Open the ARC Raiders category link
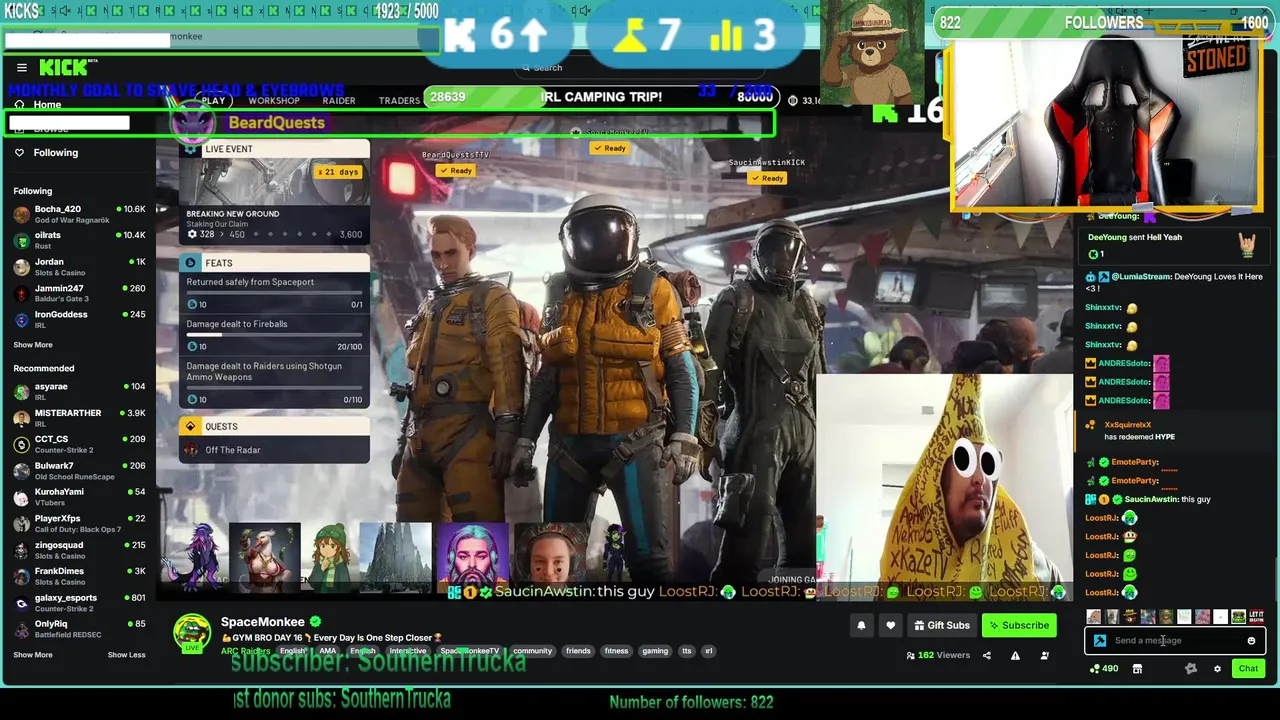1280x720 pixels. (x=245, y=651)
